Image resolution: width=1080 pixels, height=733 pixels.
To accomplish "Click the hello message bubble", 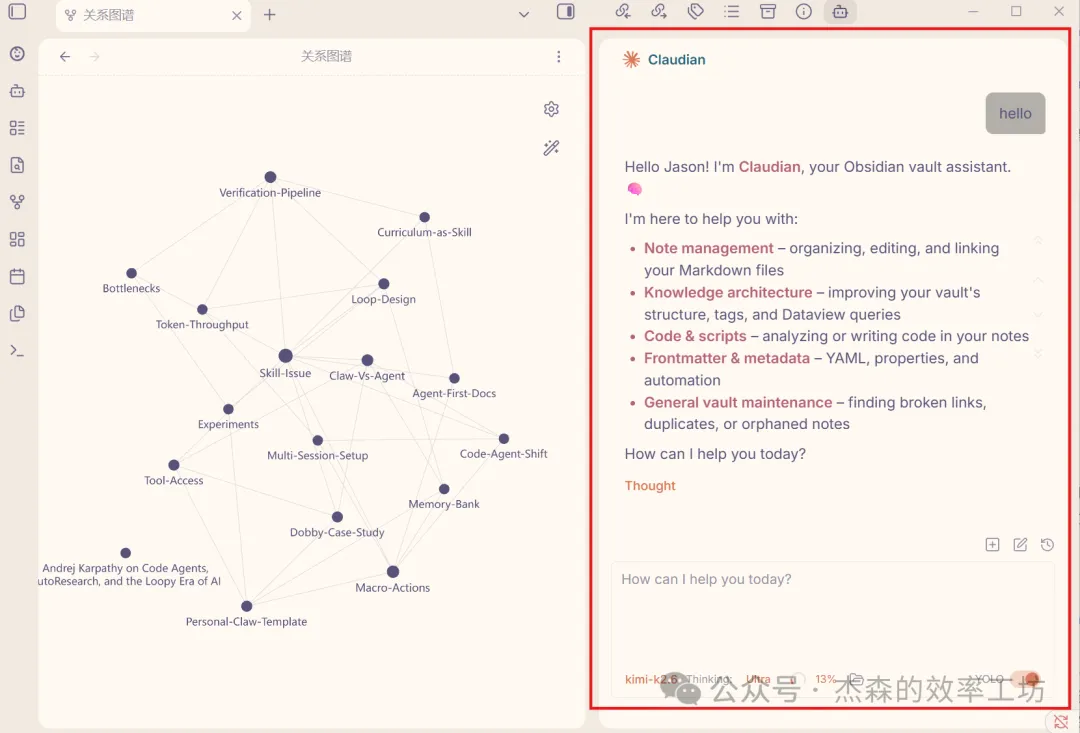I will (x=1015, y=113).
